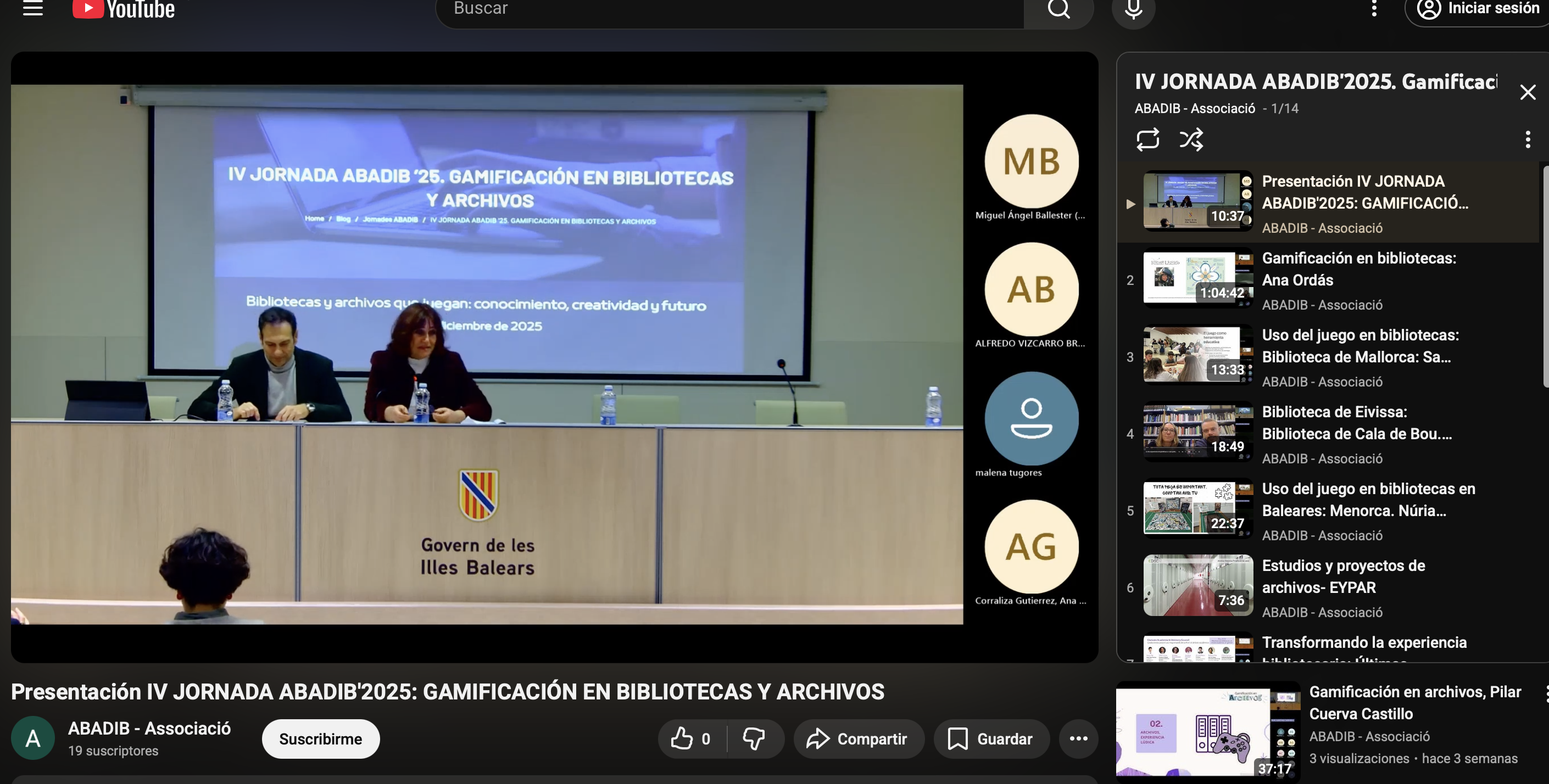Subscribe using the Suscribirme button
This screenshot has height=784, width=1549.
[320, 738]
